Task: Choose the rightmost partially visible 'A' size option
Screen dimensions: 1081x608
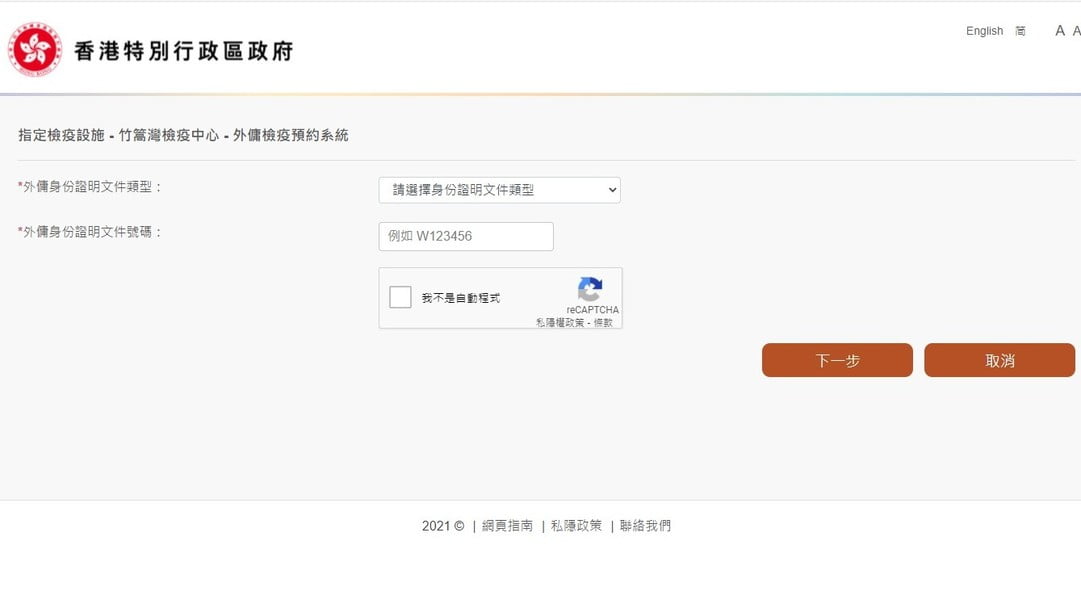Action: [x=1076, y=31]
